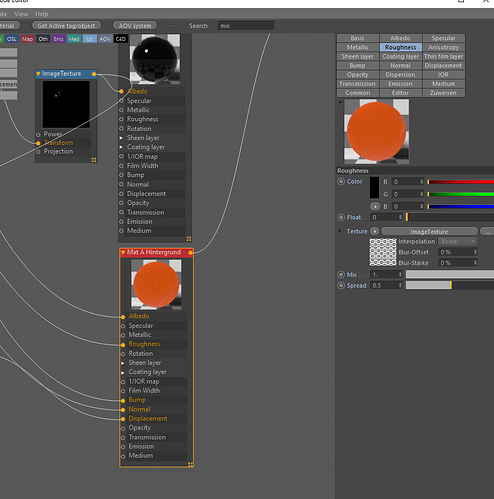Viewport: 494px width, 499px height.
Task: Switch to the Albedo tab
Action: (x=400, y=38)
